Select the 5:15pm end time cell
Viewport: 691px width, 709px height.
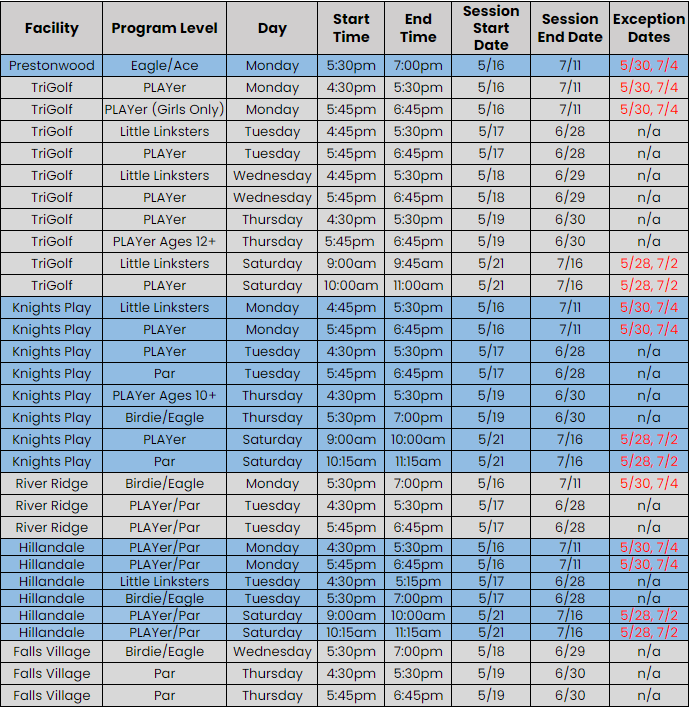(418, 582)
